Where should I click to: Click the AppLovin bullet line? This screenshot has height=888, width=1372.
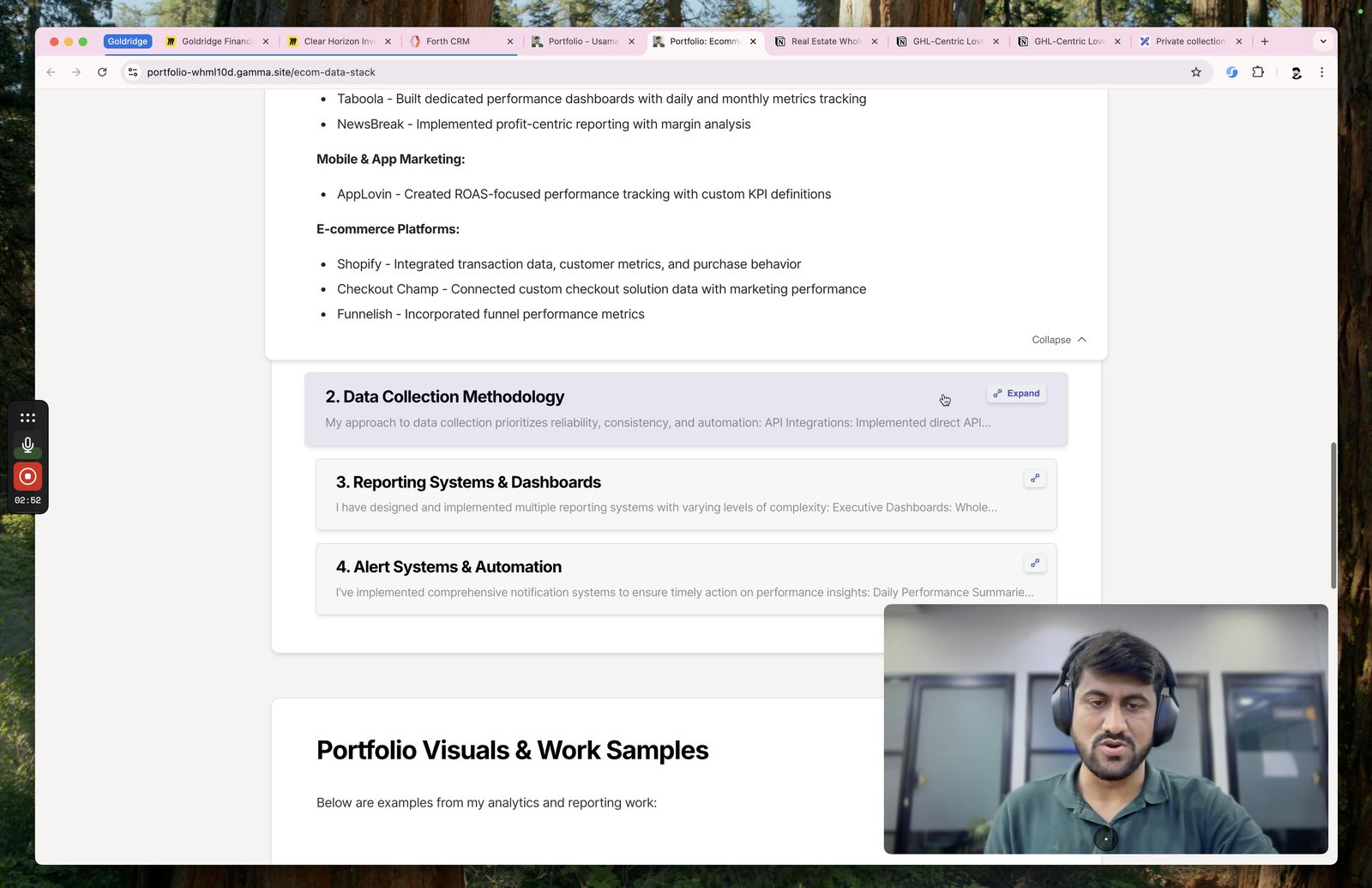click(584, 194)
